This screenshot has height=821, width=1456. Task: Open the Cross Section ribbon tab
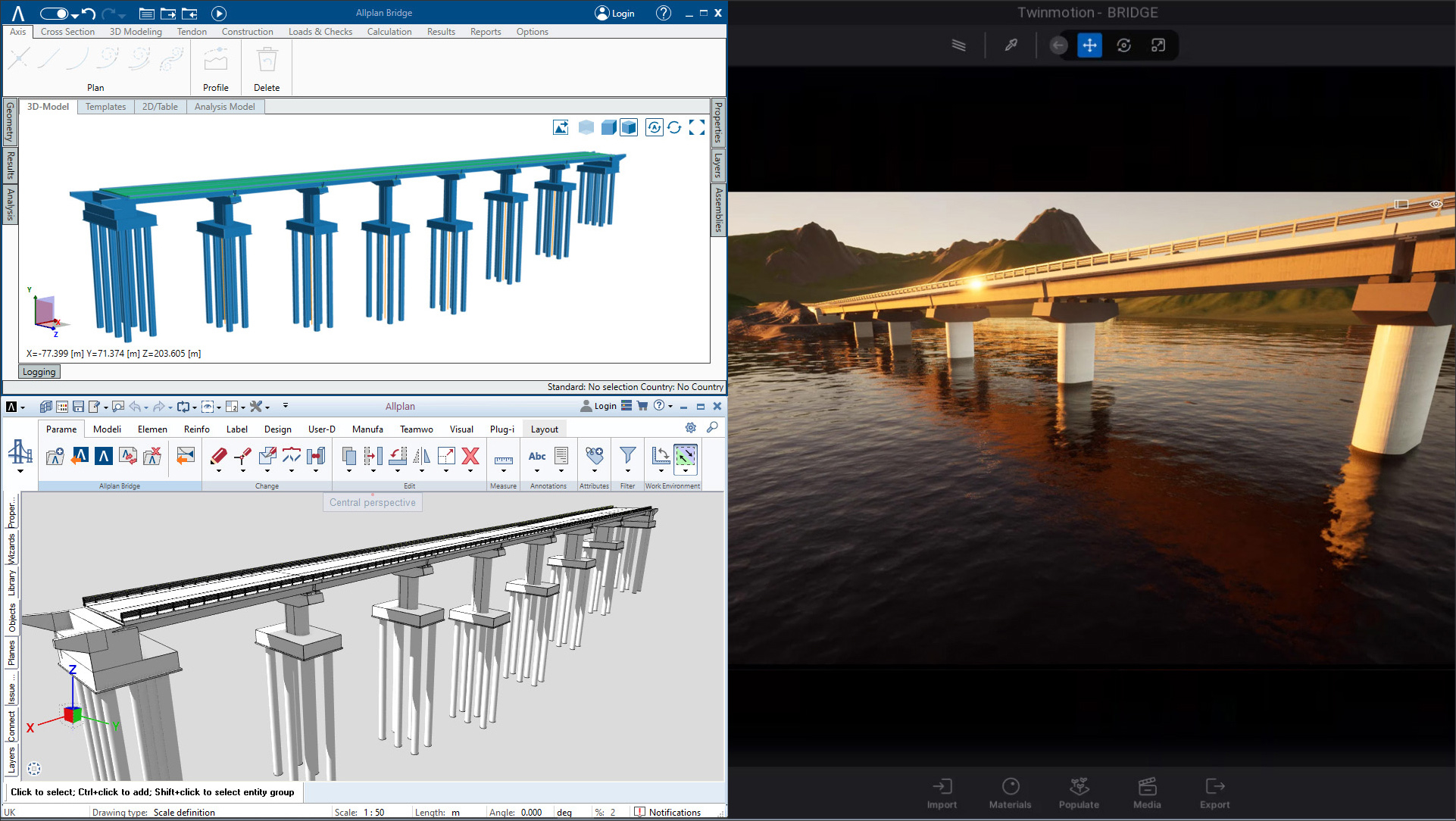coord(67,32)
